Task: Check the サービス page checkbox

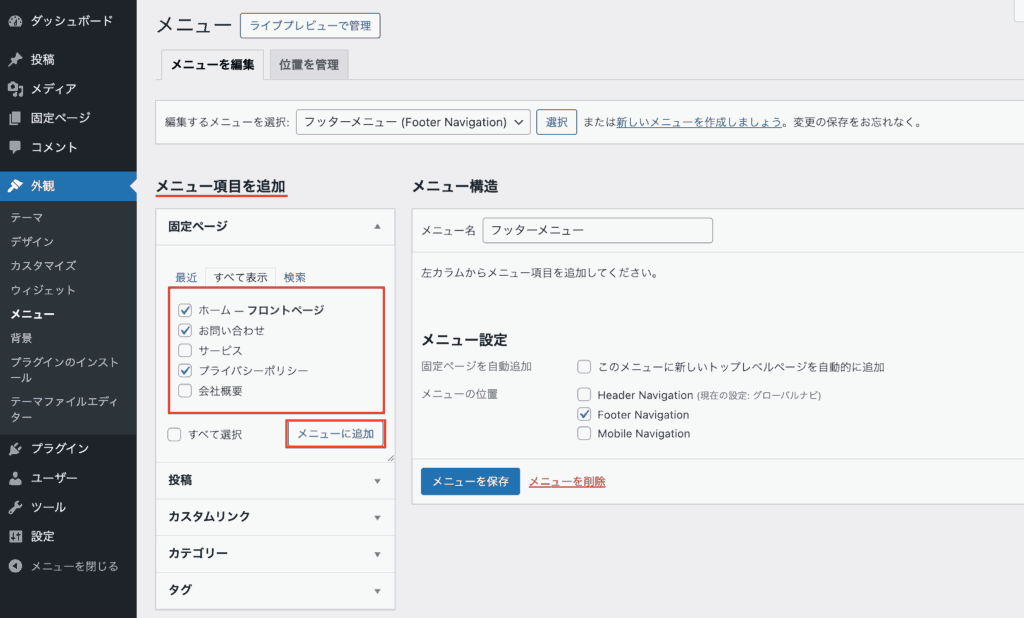Action: point(185,351)
